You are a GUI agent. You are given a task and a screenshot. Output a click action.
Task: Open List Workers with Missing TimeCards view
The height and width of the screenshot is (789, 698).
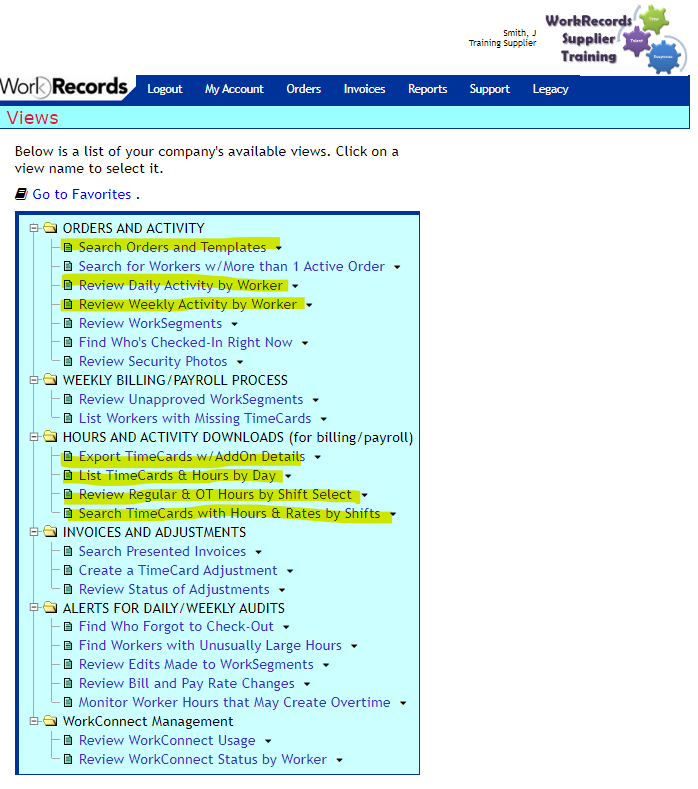[195, 418]
